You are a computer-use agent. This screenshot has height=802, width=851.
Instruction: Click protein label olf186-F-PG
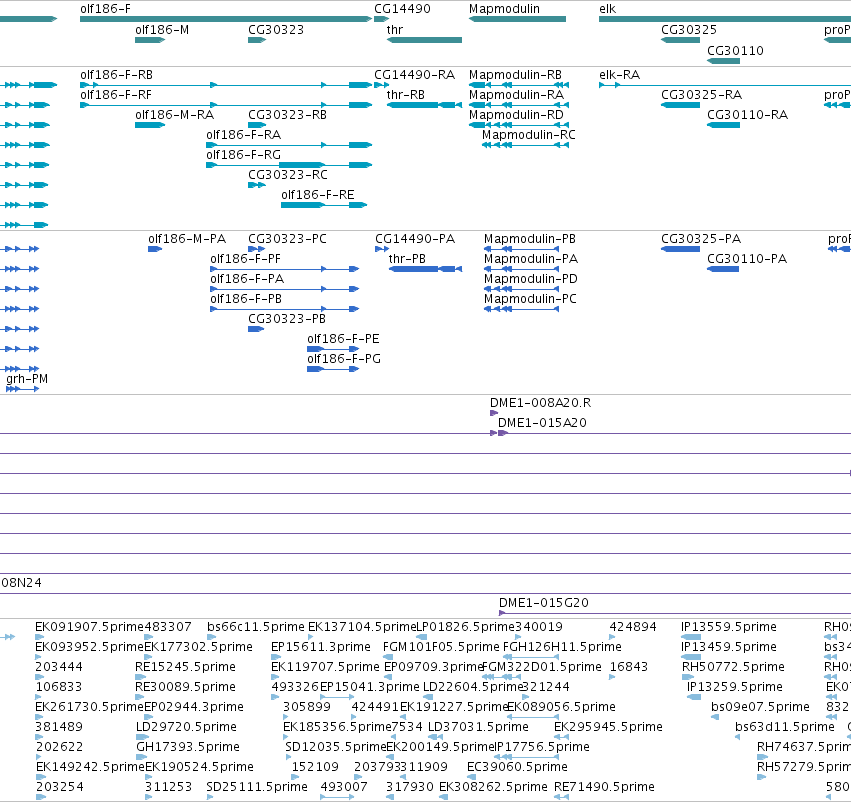pos(344,360)
